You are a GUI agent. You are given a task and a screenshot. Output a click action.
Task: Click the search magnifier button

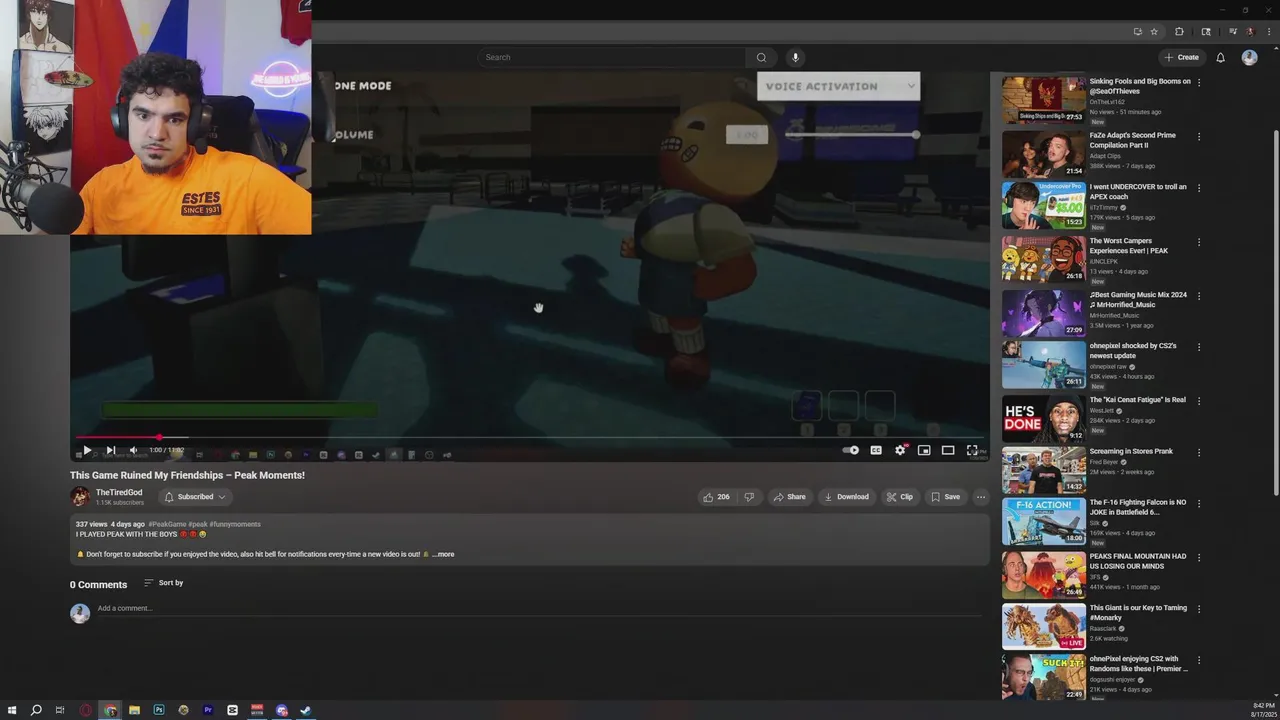(761, 57)
